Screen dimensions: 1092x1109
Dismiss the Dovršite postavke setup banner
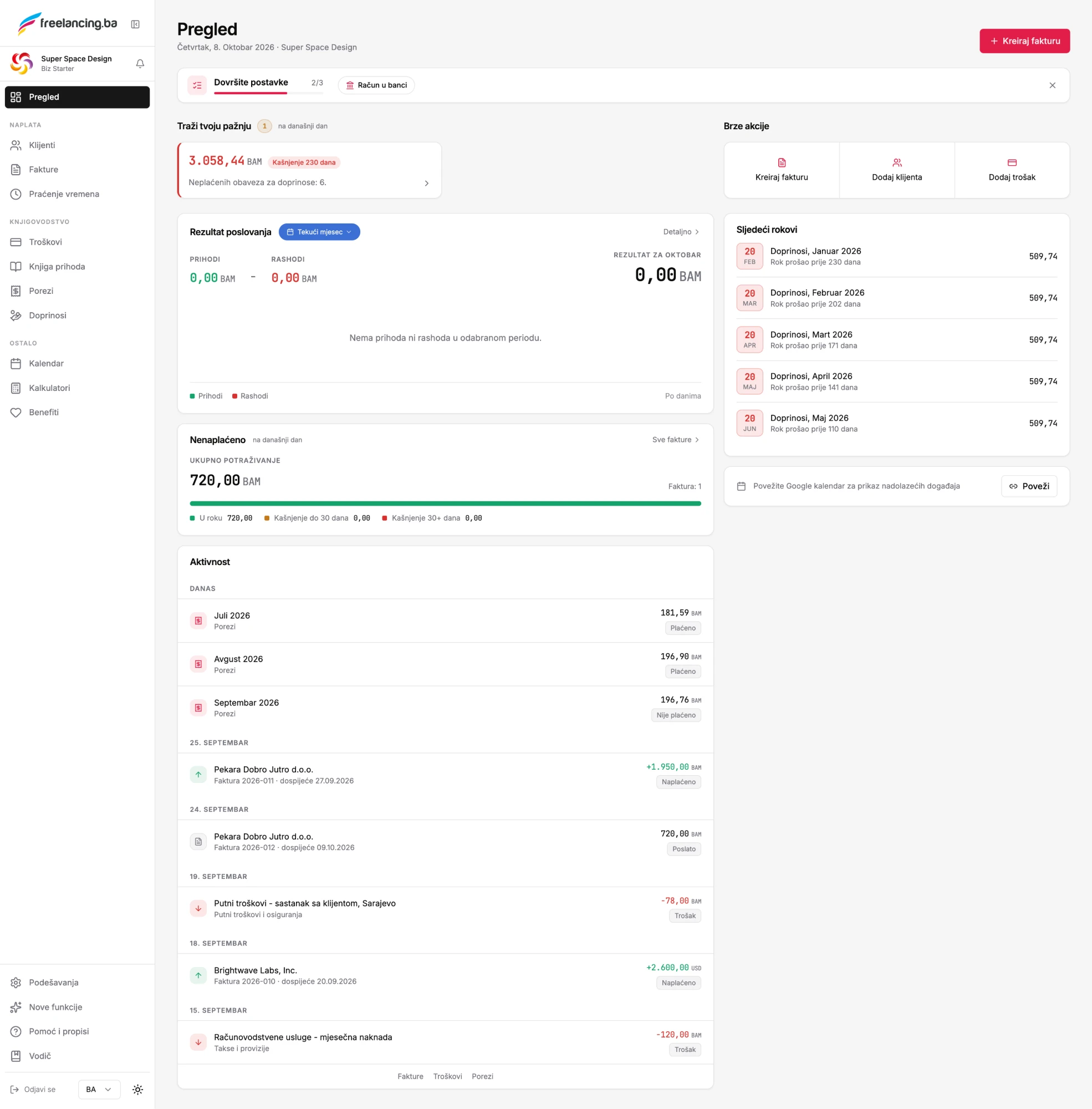pyautogui.click(x=1053, y=85)
